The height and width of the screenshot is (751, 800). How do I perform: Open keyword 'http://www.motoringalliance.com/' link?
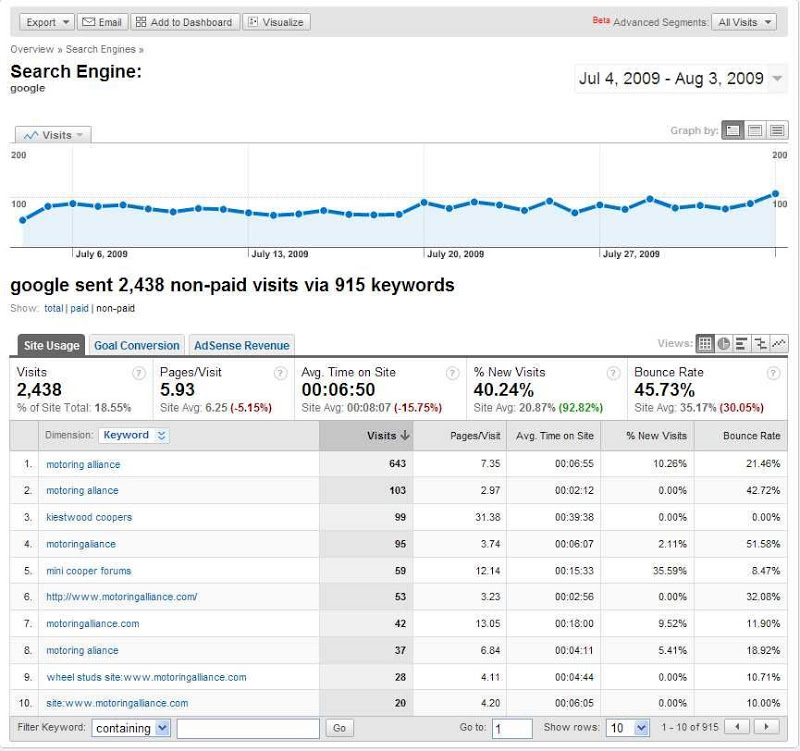click(121, 597)
